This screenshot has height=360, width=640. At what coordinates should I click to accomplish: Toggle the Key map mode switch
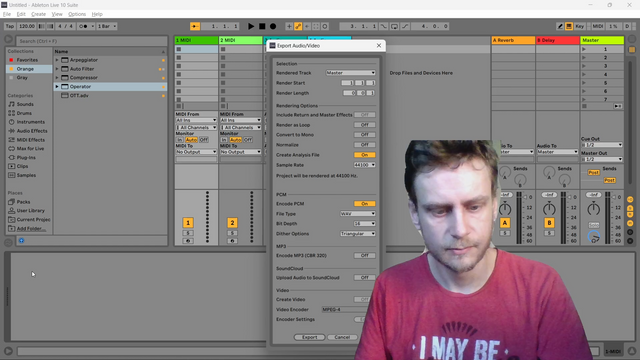pos(580,26)
